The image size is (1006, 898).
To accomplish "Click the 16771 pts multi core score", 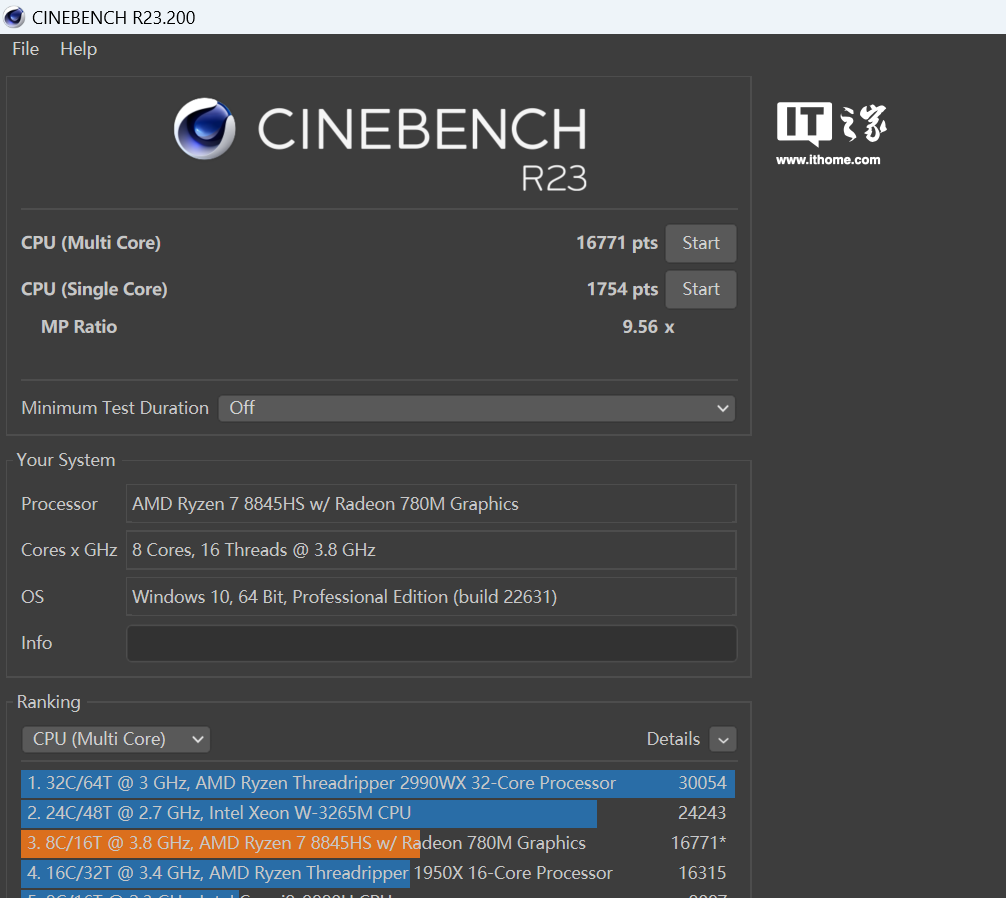I will point(616,243).
